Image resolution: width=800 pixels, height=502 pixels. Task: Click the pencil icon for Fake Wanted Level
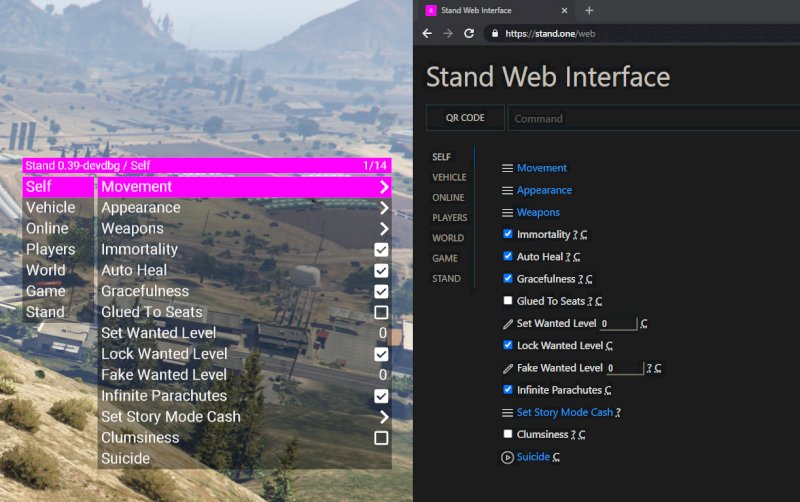(507, 368)
